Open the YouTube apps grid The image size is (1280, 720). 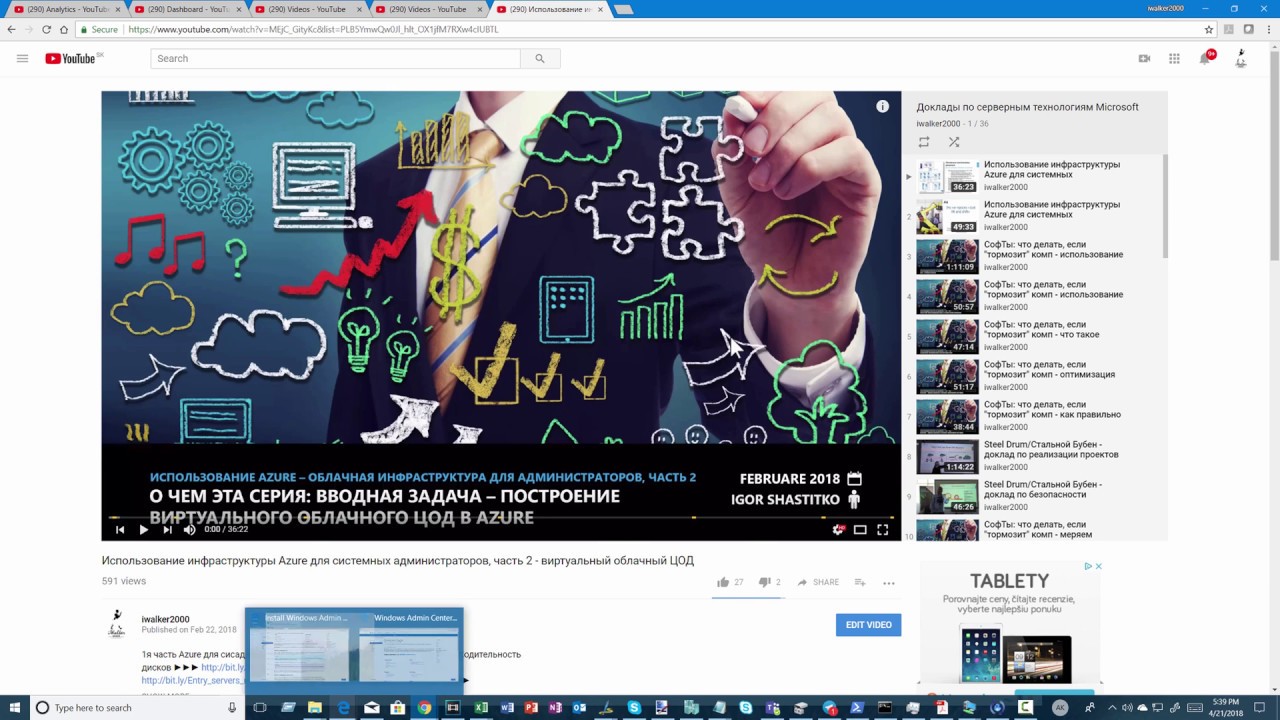tap(1174, 58)
